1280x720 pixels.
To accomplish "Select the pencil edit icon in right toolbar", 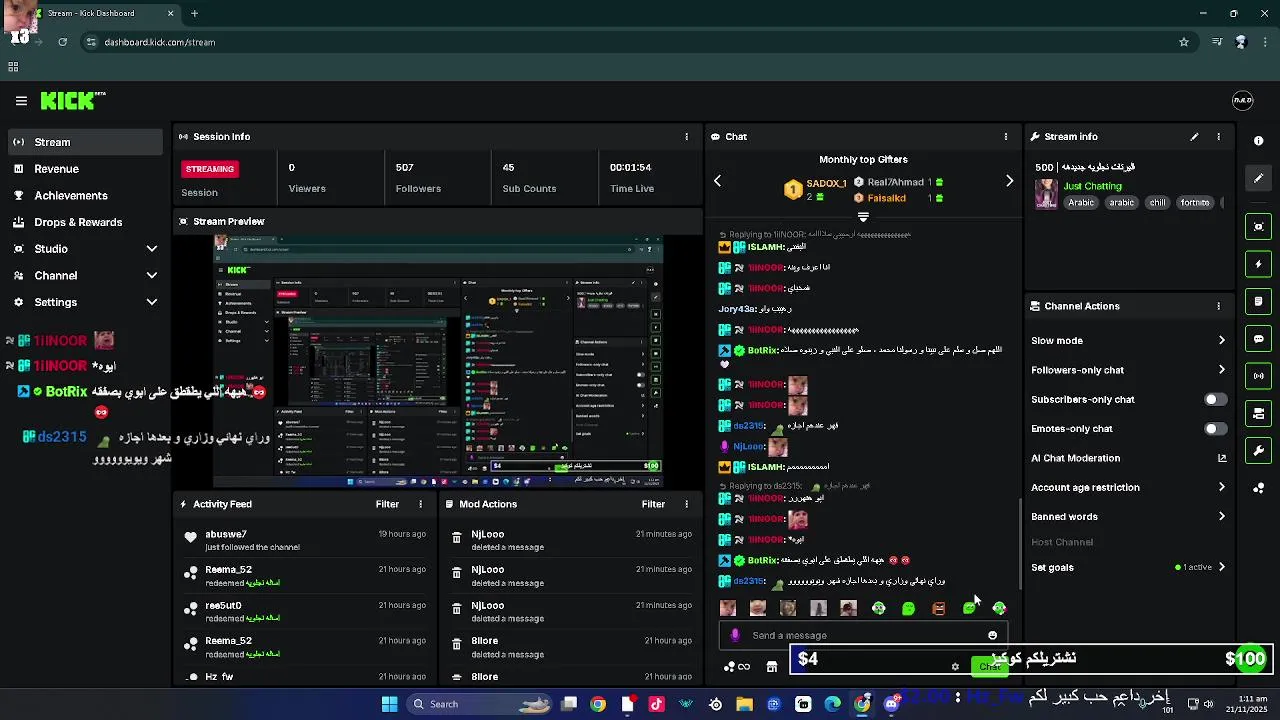I will (x=1259, y=178).
